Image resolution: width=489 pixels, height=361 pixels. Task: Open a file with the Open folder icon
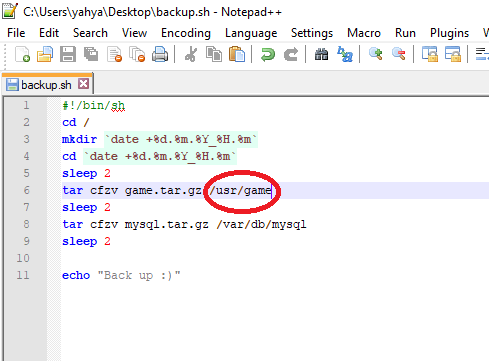coord(45,54)
